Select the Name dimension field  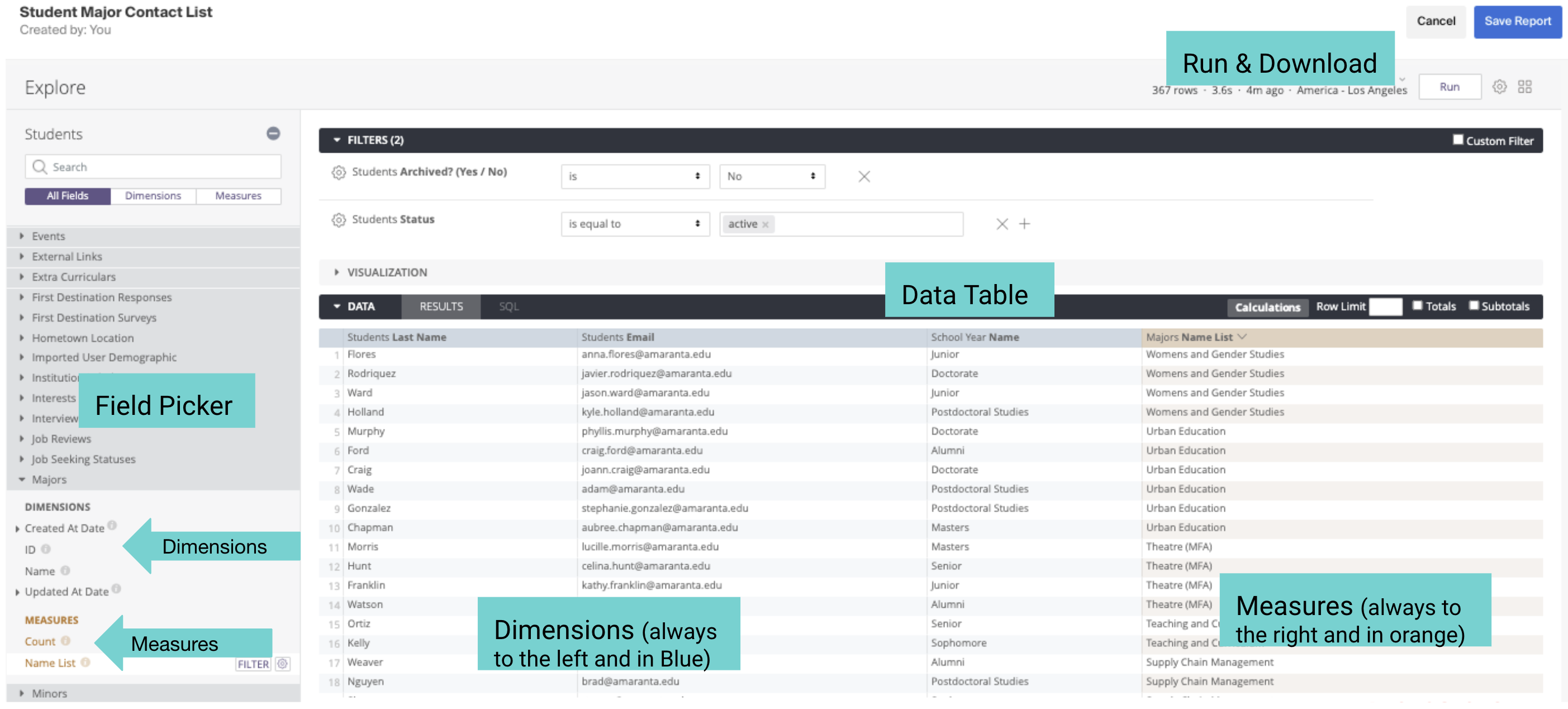[x=40, y=571]
